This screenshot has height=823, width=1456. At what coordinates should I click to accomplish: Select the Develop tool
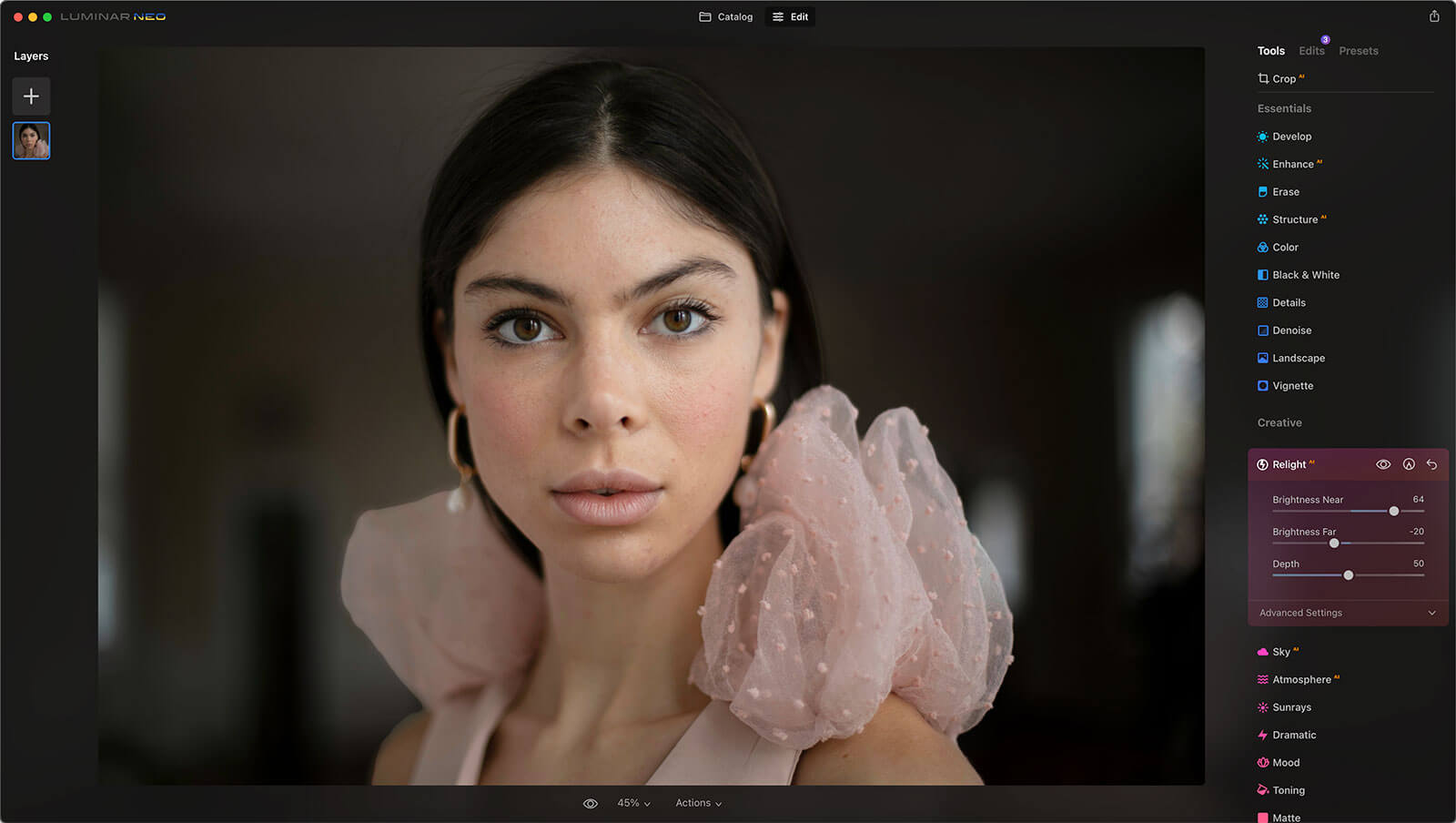coord(1290,137)
